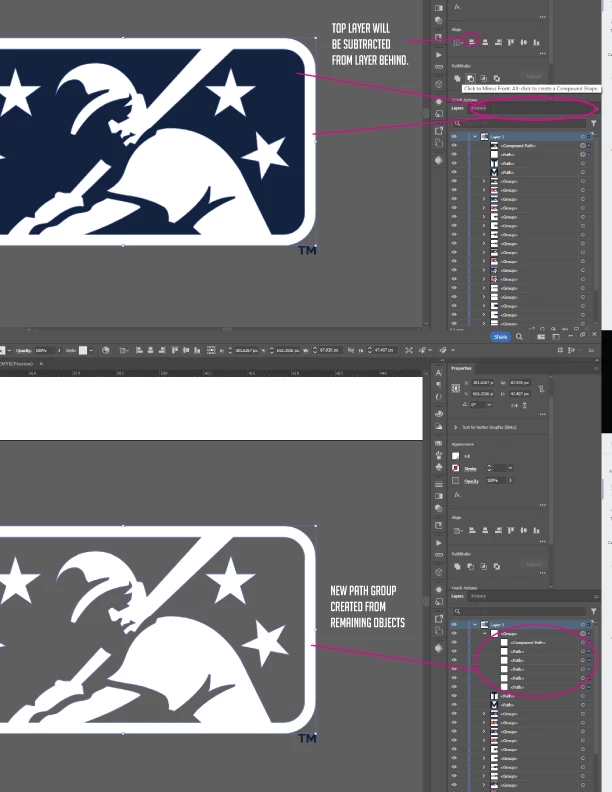Open the Paragraph panel dock icon

click(x=439, y=385)
